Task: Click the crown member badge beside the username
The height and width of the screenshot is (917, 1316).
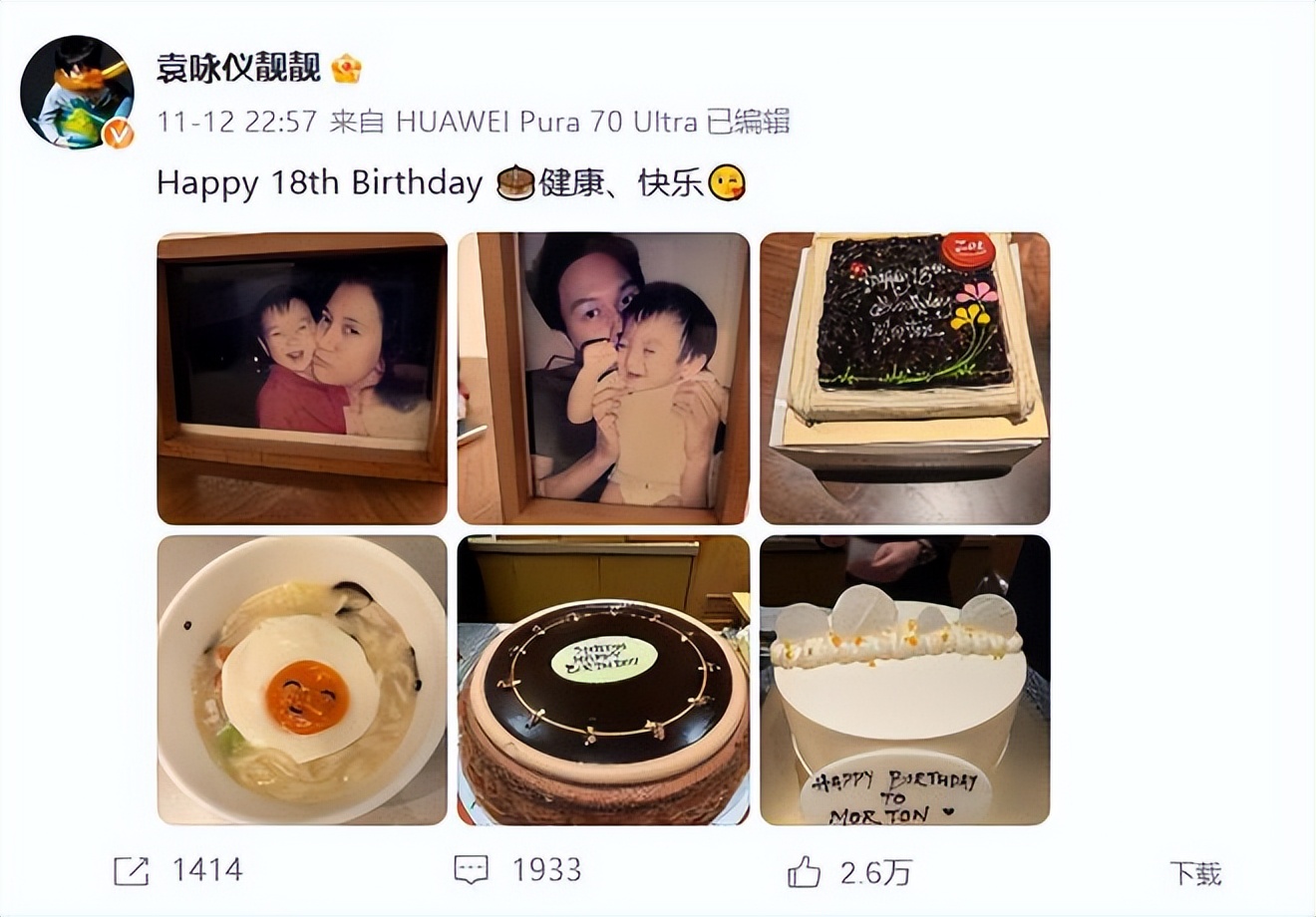Action: [x=346, y=68]
